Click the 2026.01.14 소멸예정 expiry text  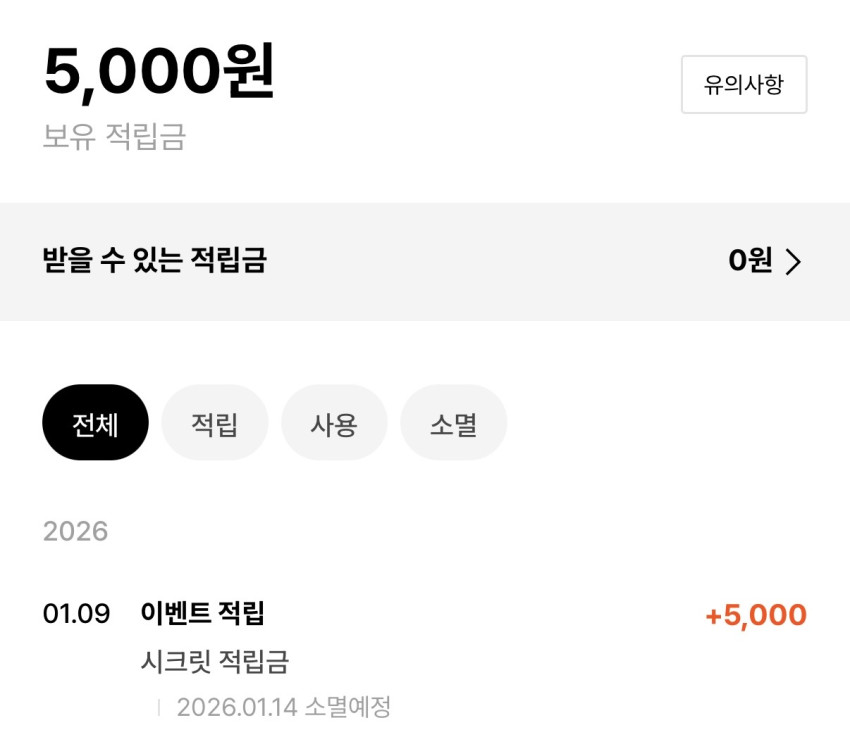click(x=283, y=707)
